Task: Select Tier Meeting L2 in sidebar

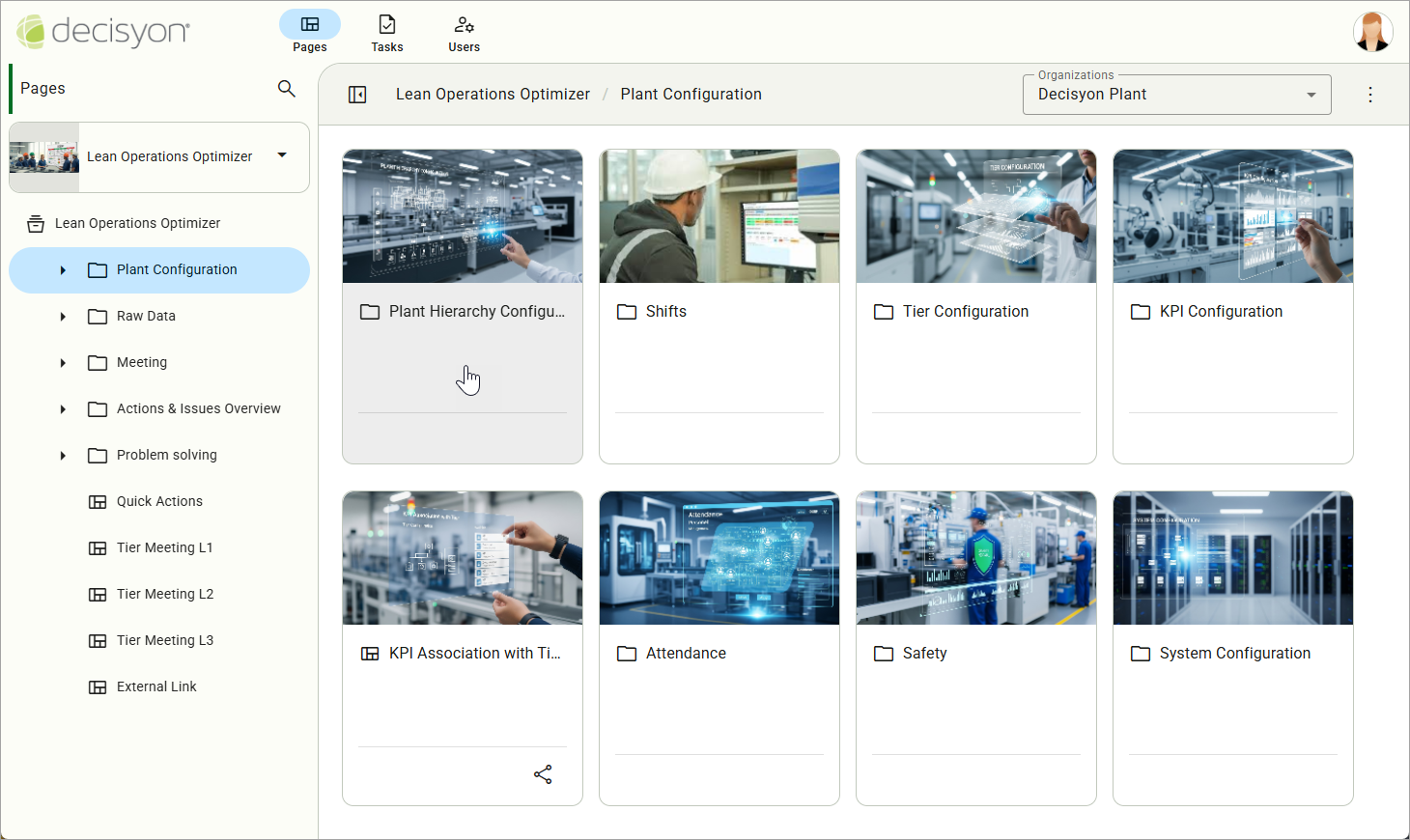Action: (165, 595)
